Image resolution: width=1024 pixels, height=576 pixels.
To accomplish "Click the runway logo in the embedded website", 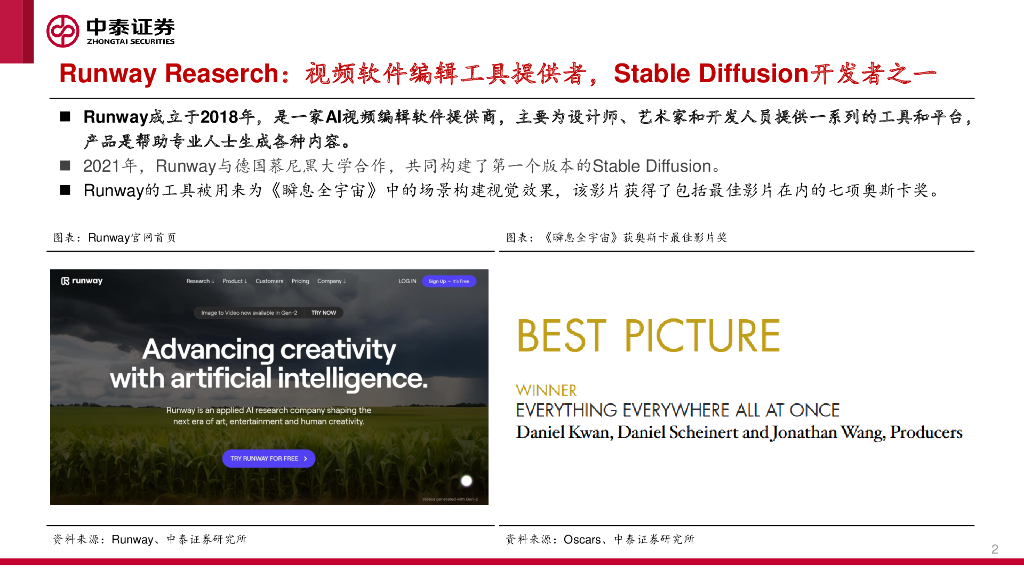I will tap(82, 281).
